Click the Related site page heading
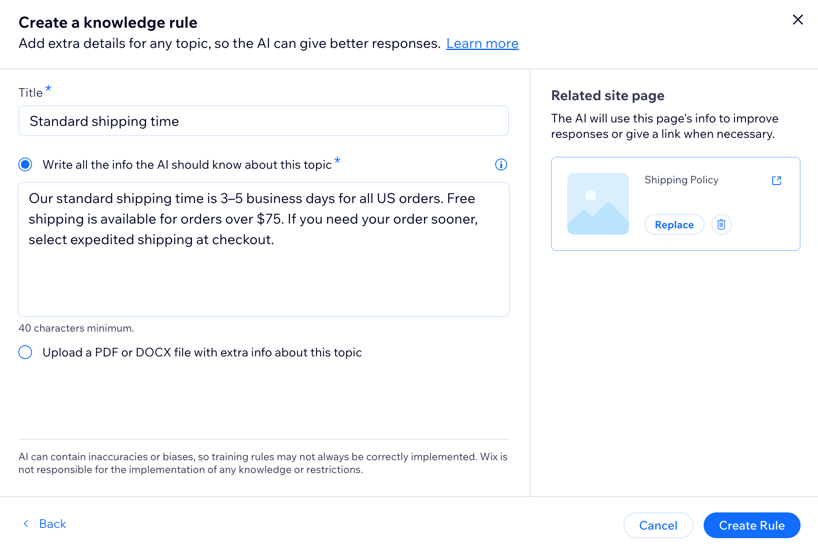This screenshot has height=550, width=818. coord(608,96)
